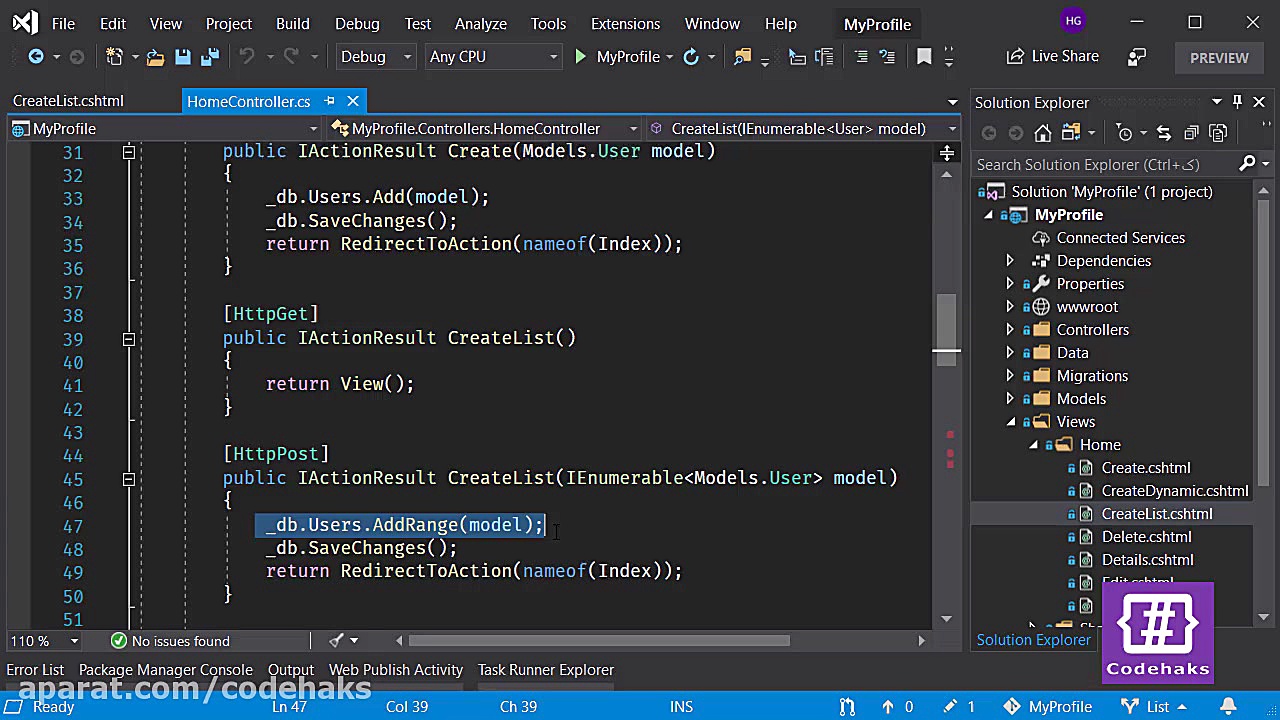Collapse the CreateList method at line 39
The image size is (1280, 720).
129,339
